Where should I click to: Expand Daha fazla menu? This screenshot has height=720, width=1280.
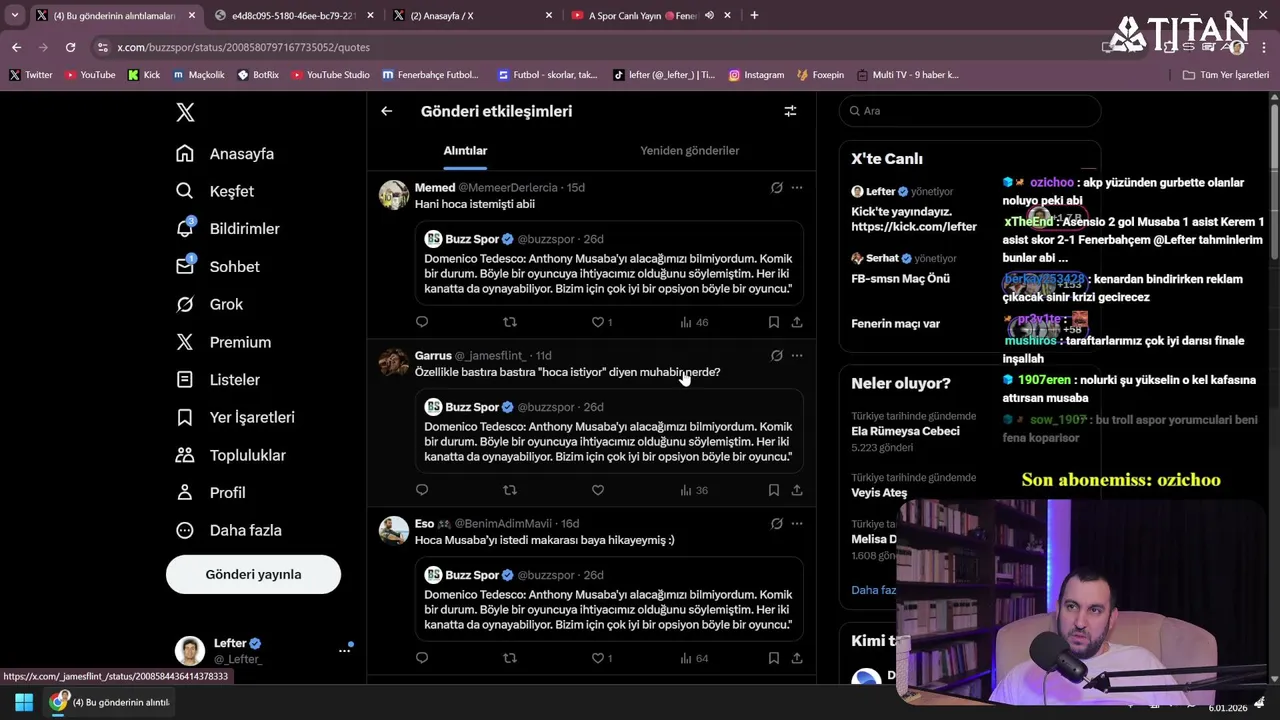tap(229, 530)
